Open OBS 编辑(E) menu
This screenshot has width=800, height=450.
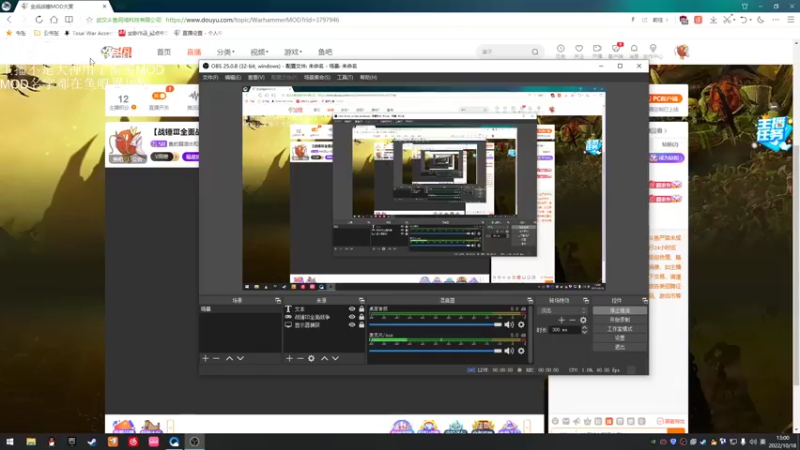point(233,78)
